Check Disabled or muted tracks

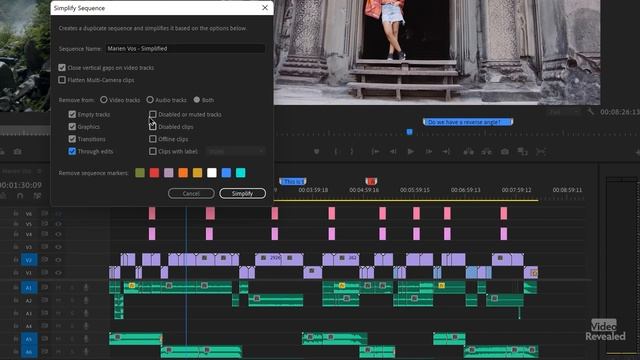point(153,114)
